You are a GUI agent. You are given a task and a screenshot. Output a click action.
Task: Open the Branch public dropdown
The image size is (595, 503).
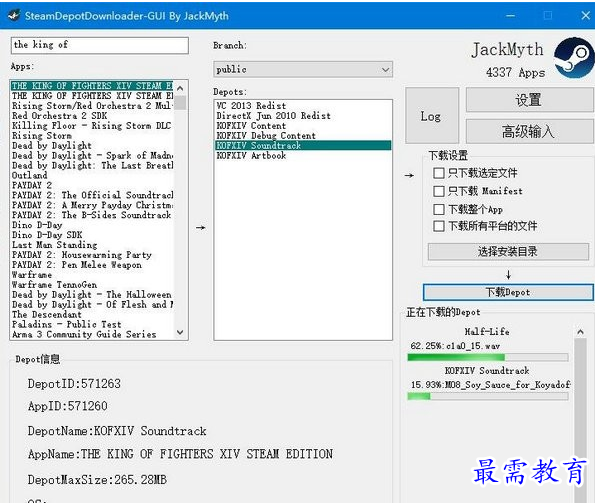303,70
